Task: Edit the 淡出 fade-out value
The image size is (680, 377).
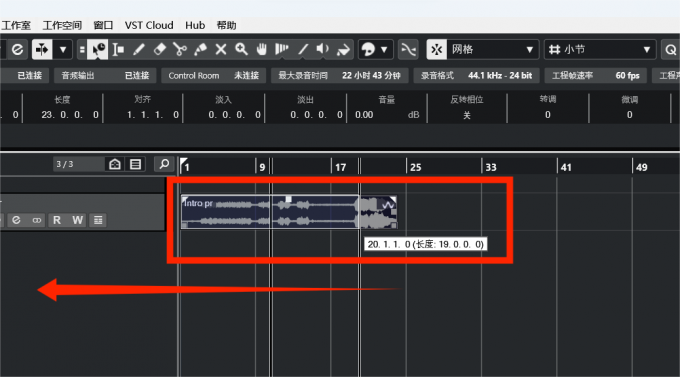Action: [x=316, y=115]
